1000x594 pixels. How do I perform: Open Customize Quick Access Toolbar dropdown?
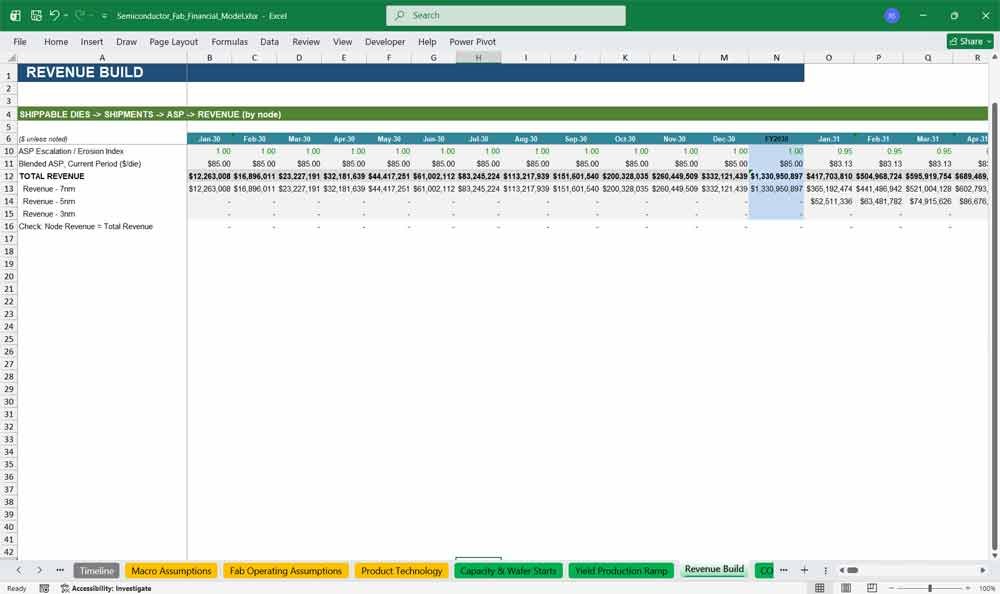[104, 15]
